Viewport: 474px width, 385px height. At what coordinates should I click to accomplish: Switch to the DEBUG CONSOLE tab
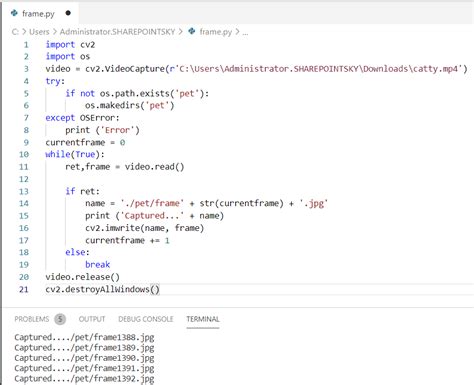point(146,319)
